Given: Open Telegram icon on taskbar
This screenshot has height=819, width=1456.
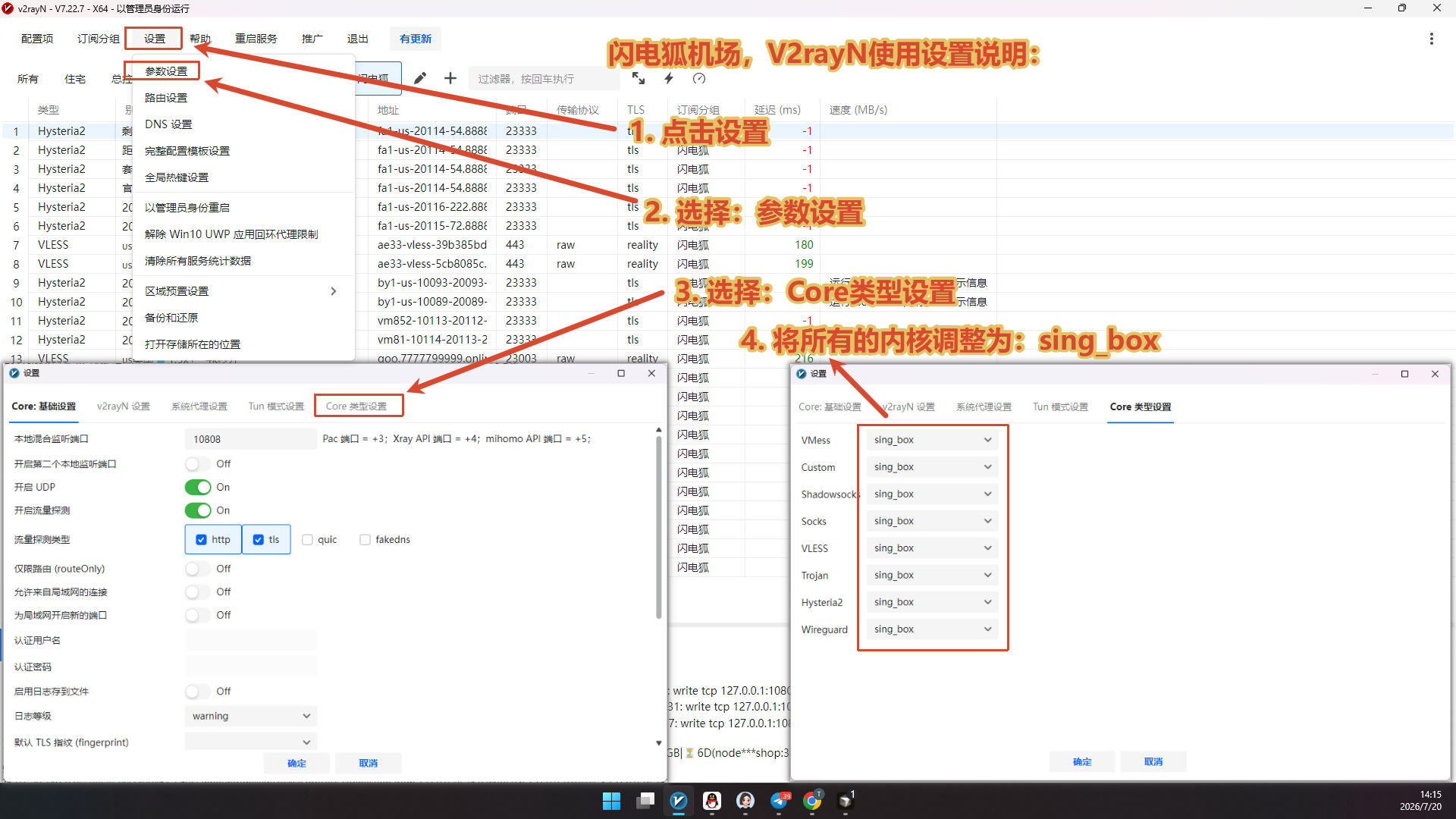Looking at the screenshot, I should [x=779, y=801].
